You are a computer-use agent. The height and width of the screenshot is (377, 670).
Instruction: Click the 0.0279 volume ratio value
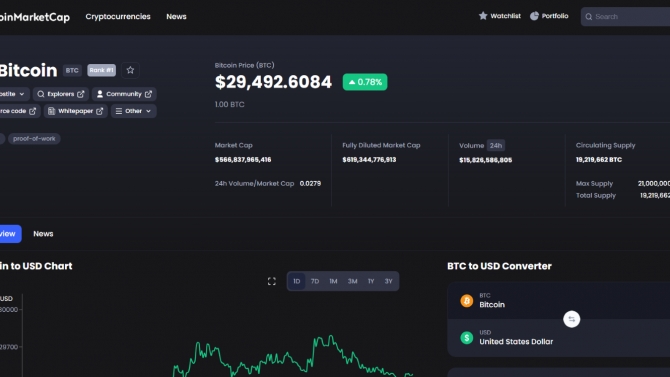click(310, 183)
